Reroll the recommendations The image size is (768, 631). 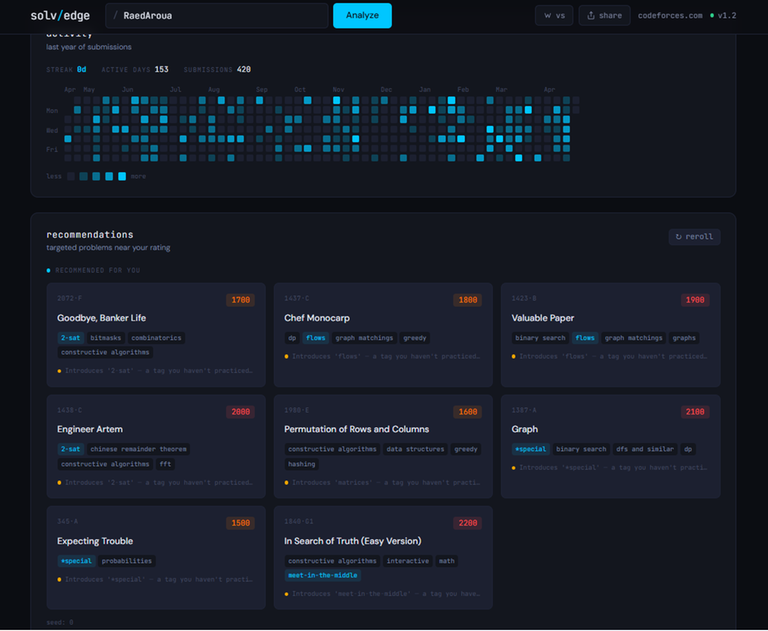(694, 237)
